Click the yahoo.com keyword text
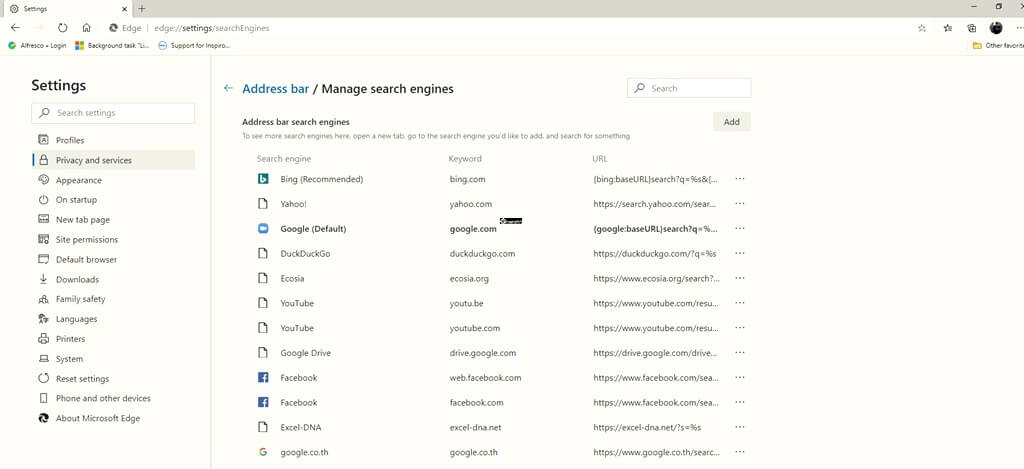This screenshot has height=469, width=1024. pos(471,204)
